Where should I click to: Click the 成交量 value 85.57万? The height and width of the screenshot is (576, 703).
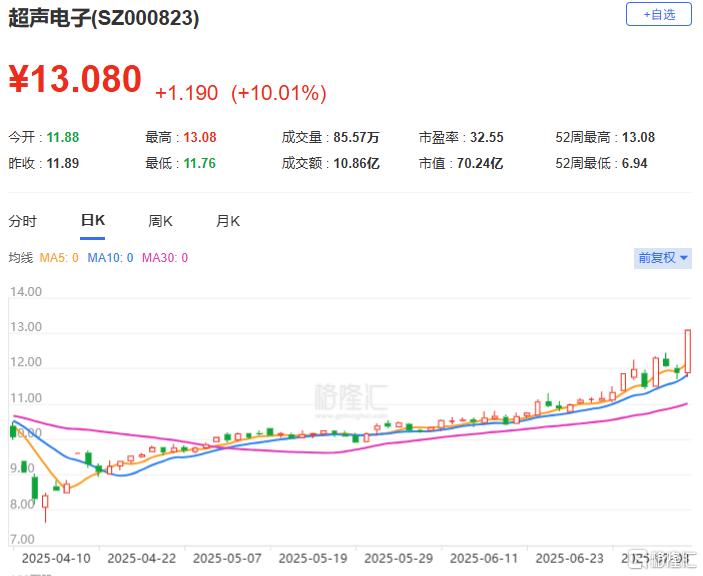click(354, 137)
